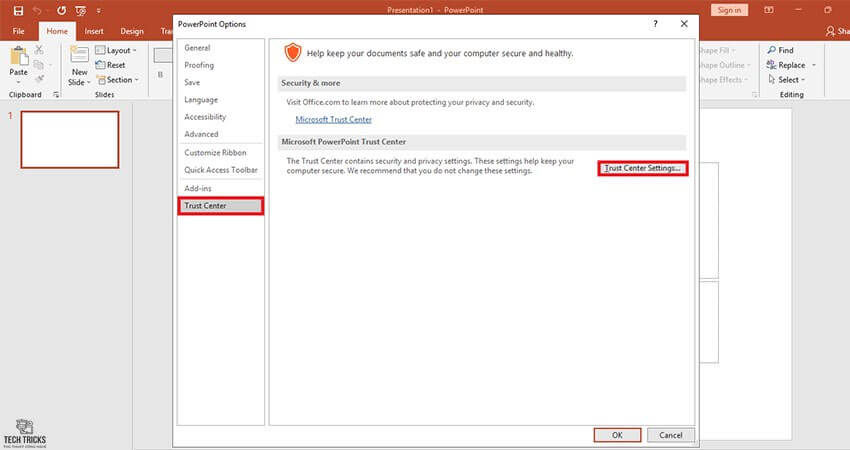Click the dialog Help question mark
Viewport: 850px width, 450px height.
[655, 24]
